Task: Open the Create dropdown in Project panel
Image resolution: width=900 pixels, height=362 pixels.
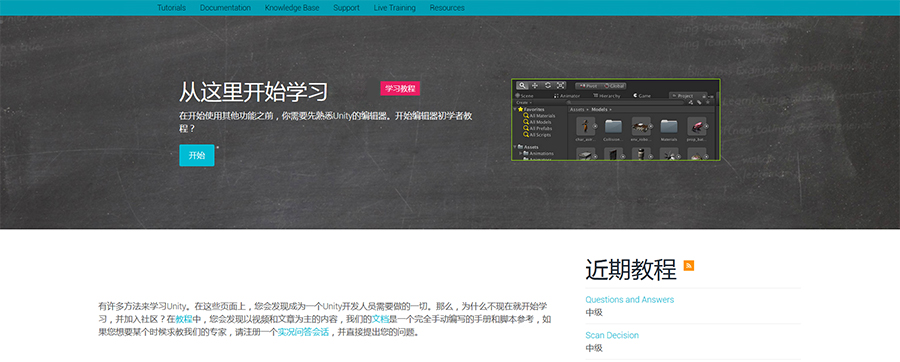Action: pos(524,103)
